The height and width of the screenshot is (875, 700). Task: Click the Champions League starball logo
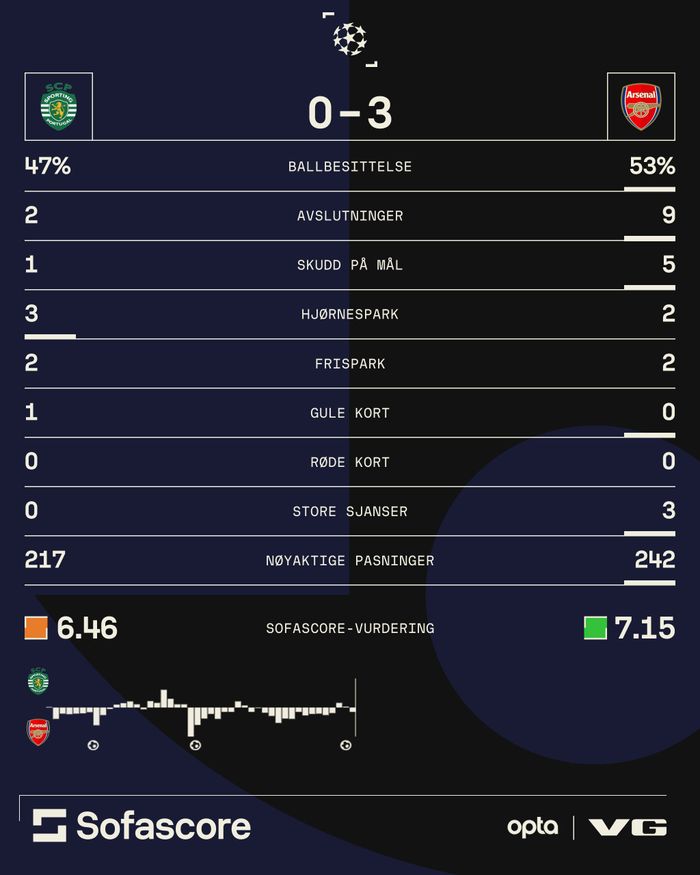(350, 39)
